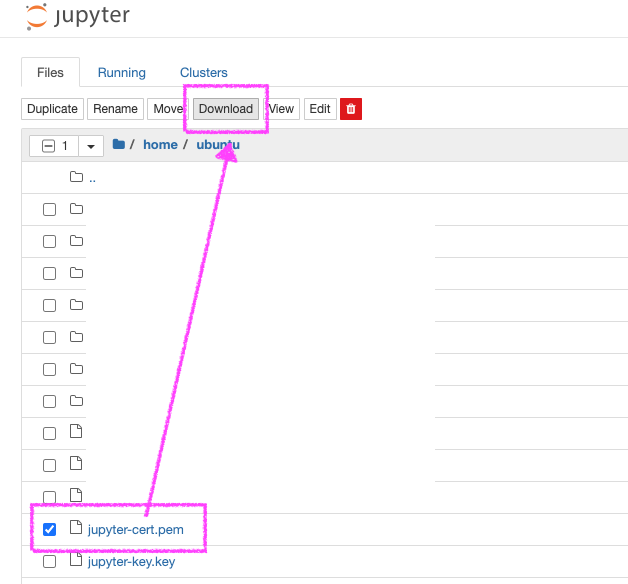Image resolution: width=628 pixels, height=584 pixels.
Task: Click the Edit button
Action: point(320,109)
